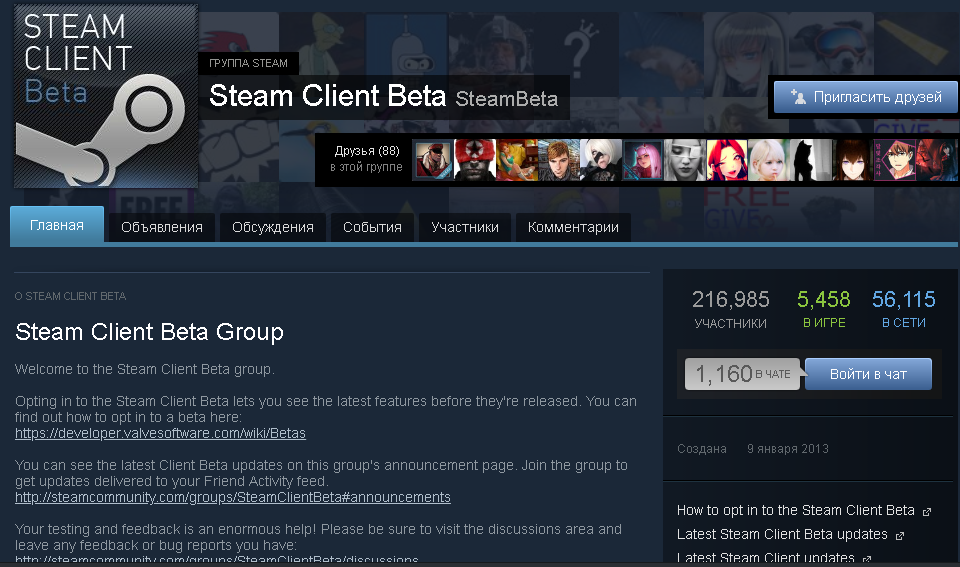Viewport: 960px width, 567px height.
Task: Open How to opt in to Steam Client Beta
Action: click(x=795, y=511)
